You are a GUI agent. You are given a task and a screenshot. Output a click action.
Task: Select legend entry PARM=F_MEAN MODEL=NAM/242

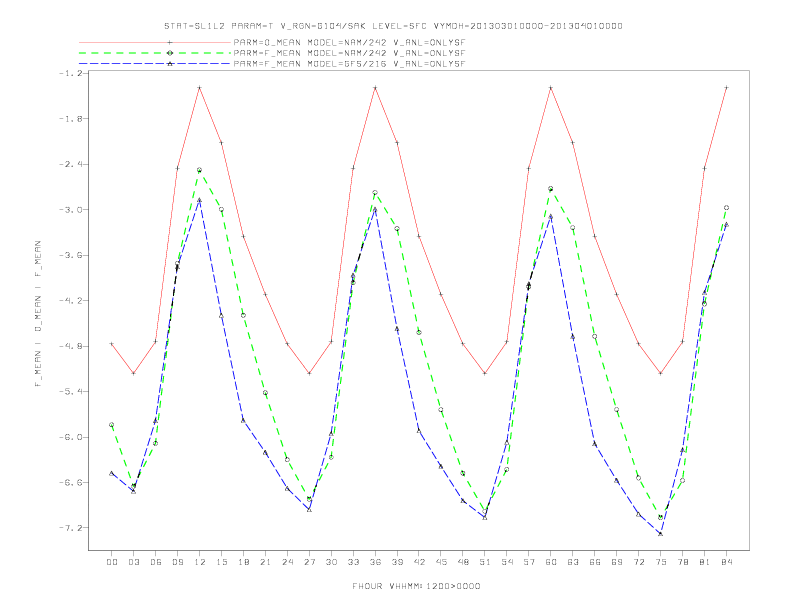pos(349,53)
